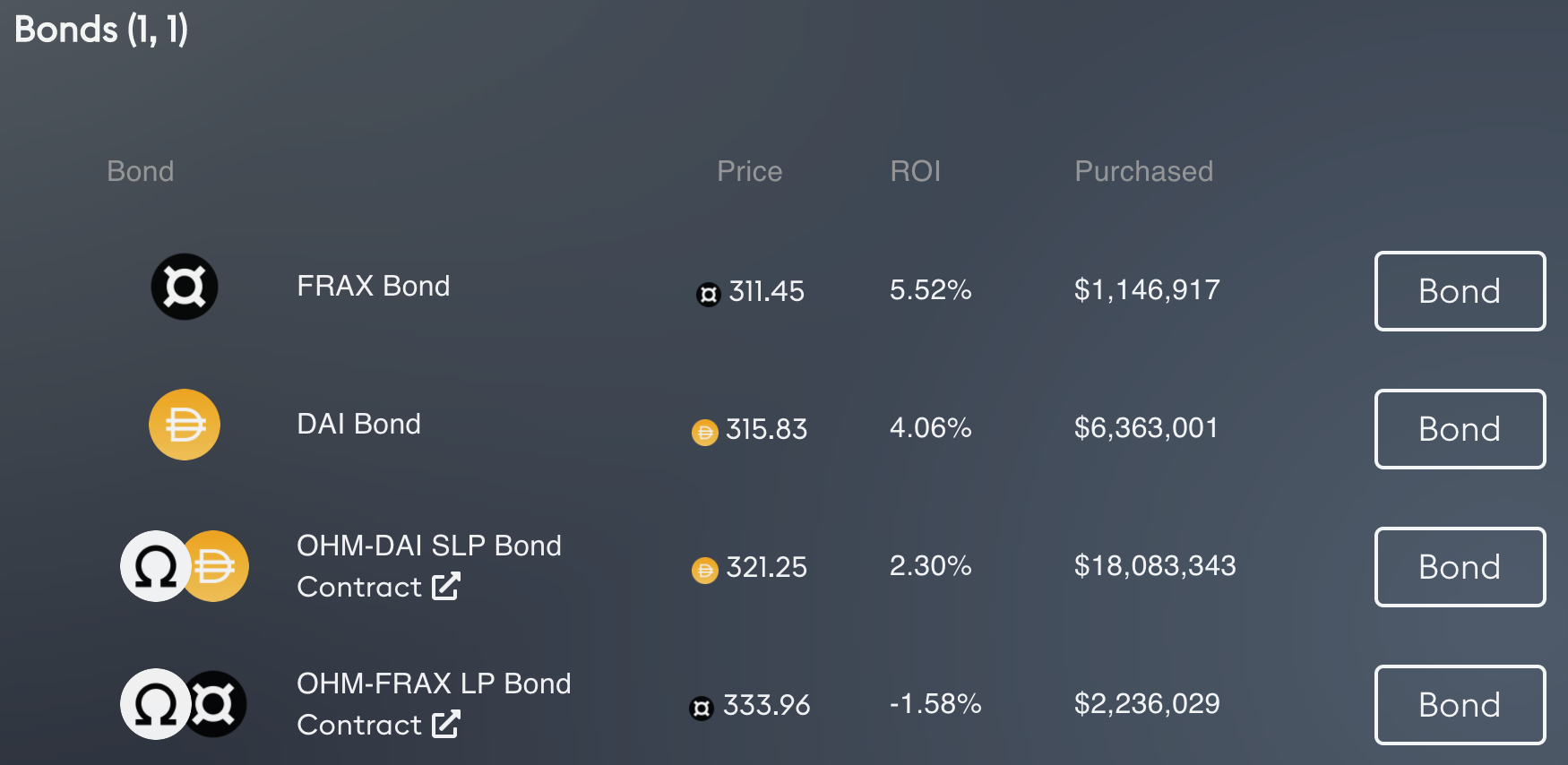The height and width of the screenshot is (765, 1568).
Task: Click the OHM-FRAX LP paired token icon
Action: (x=185, y=704)
